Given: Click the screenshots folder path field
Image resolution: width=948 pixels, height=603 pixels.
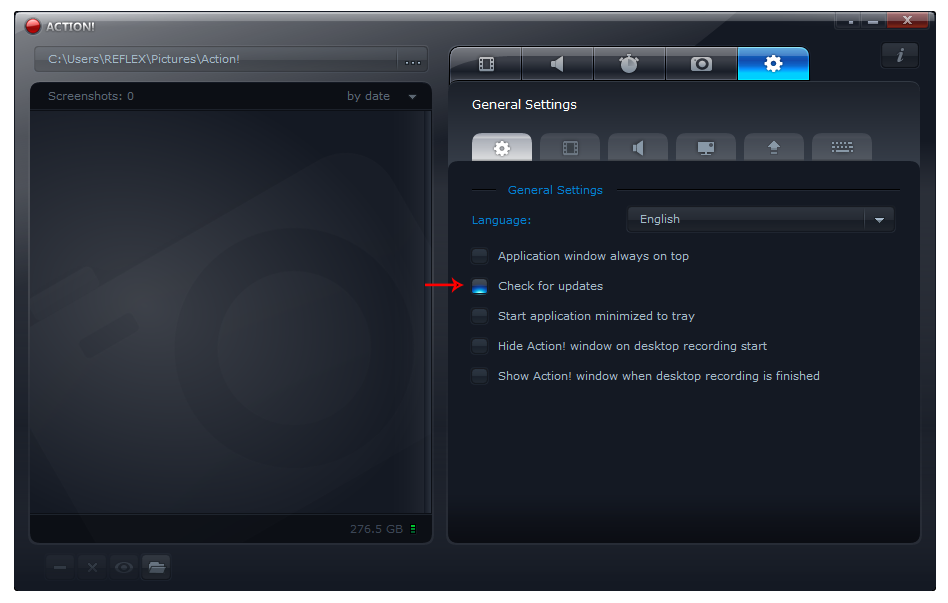Looking at the screenshot, I should (216, 59).
